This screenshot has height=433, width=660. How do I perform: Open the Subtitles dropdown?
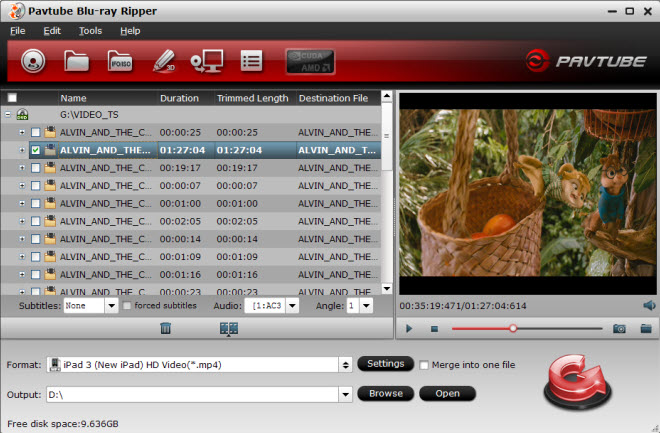112,305
